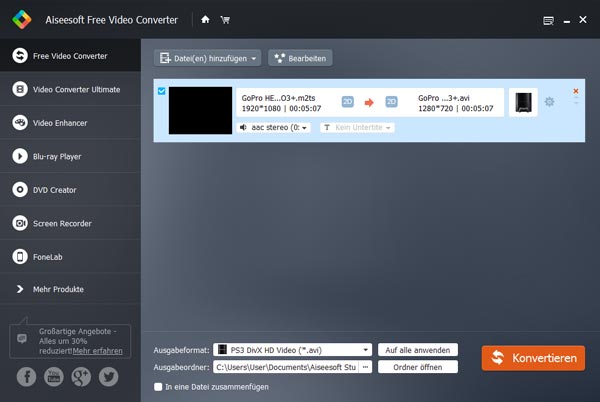The height and width of the screenshot is (402, 600).
Task: Uncheck the GoPro video file checkbox
Action: 162,91
